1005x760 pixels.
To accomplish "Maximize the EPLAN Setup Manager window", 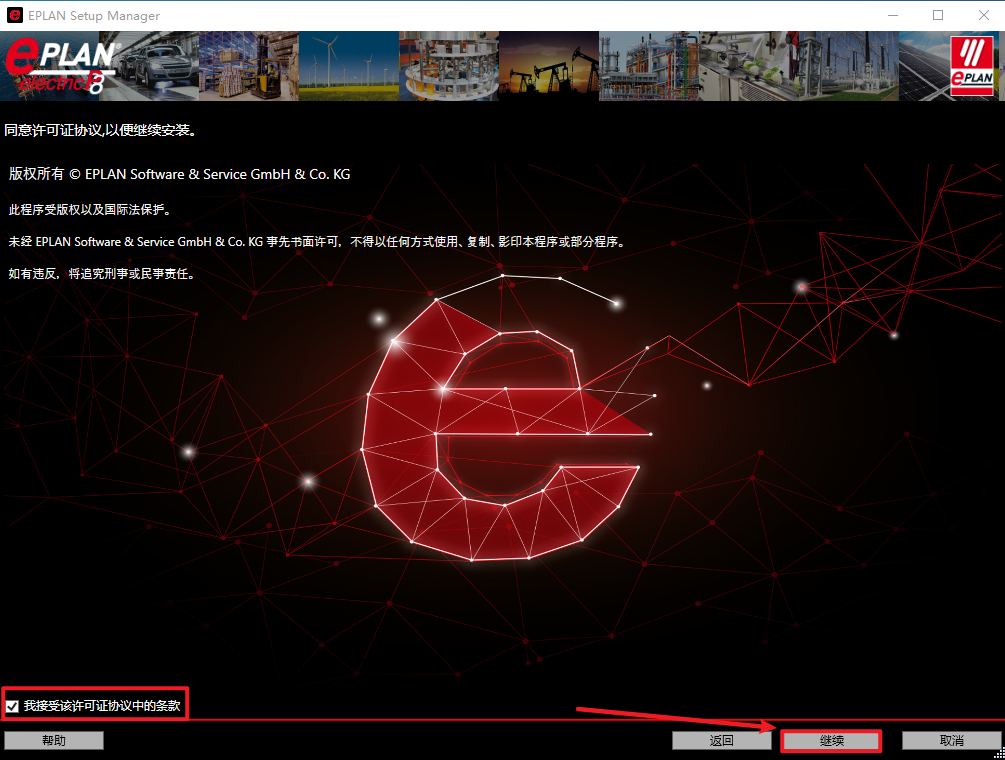I will pos(937,15).
